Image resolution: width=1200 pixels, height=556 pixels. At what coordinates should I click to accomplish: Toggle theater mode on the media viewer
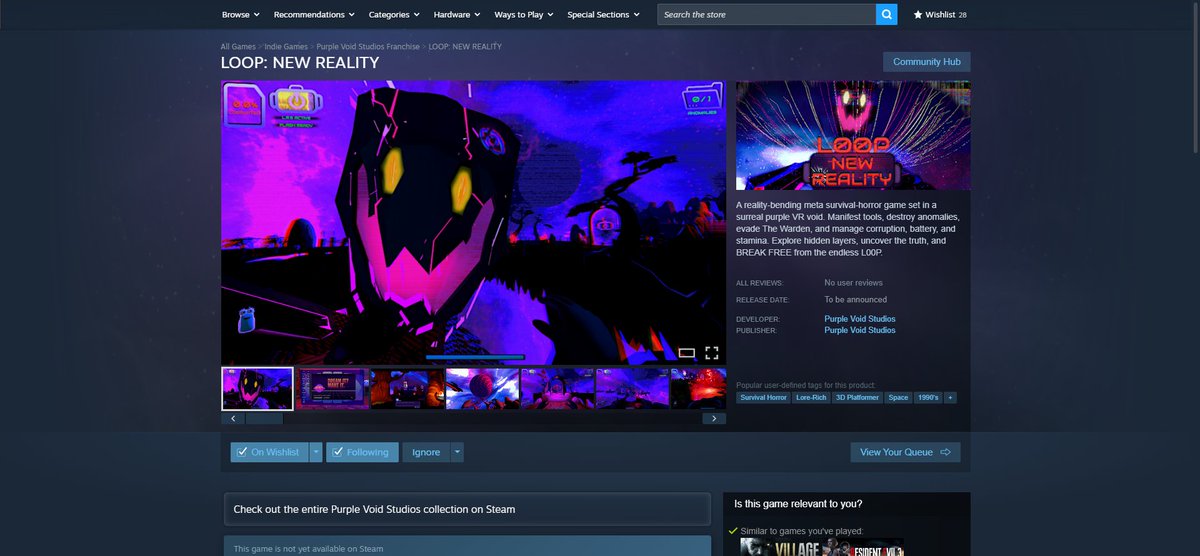(687, 352)
